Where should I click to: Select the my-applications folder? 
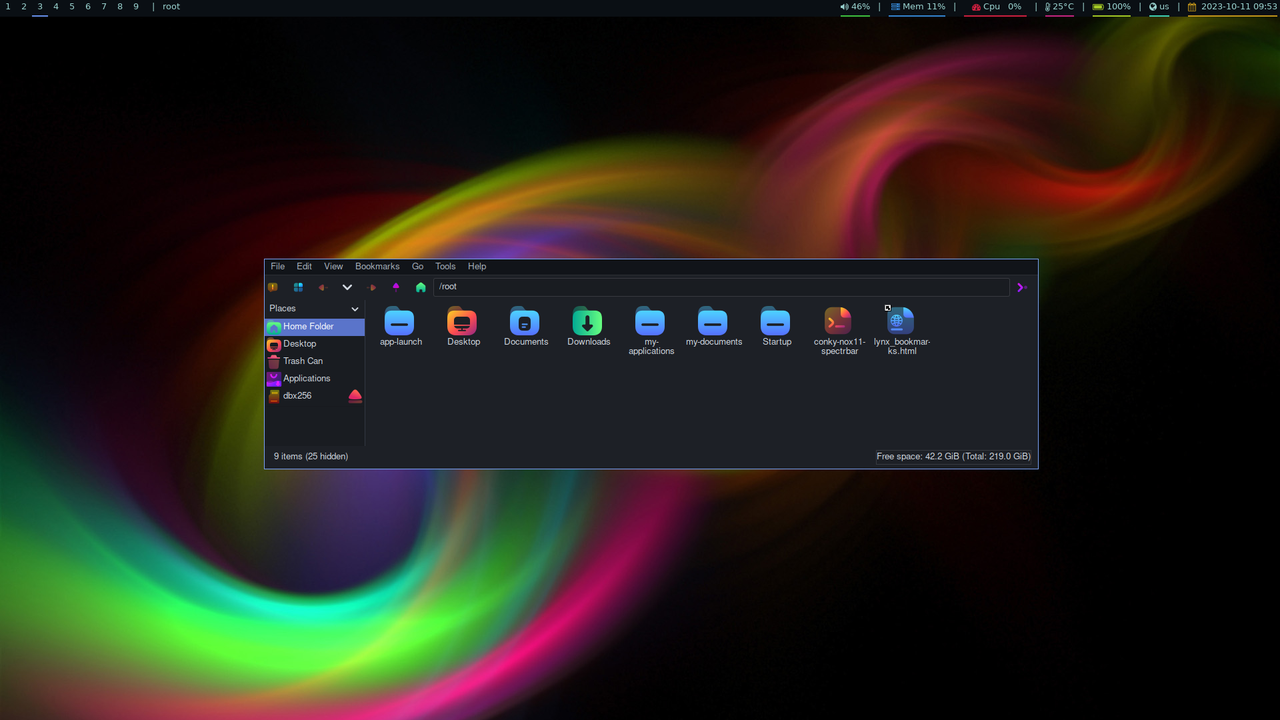tap(651, 331)
